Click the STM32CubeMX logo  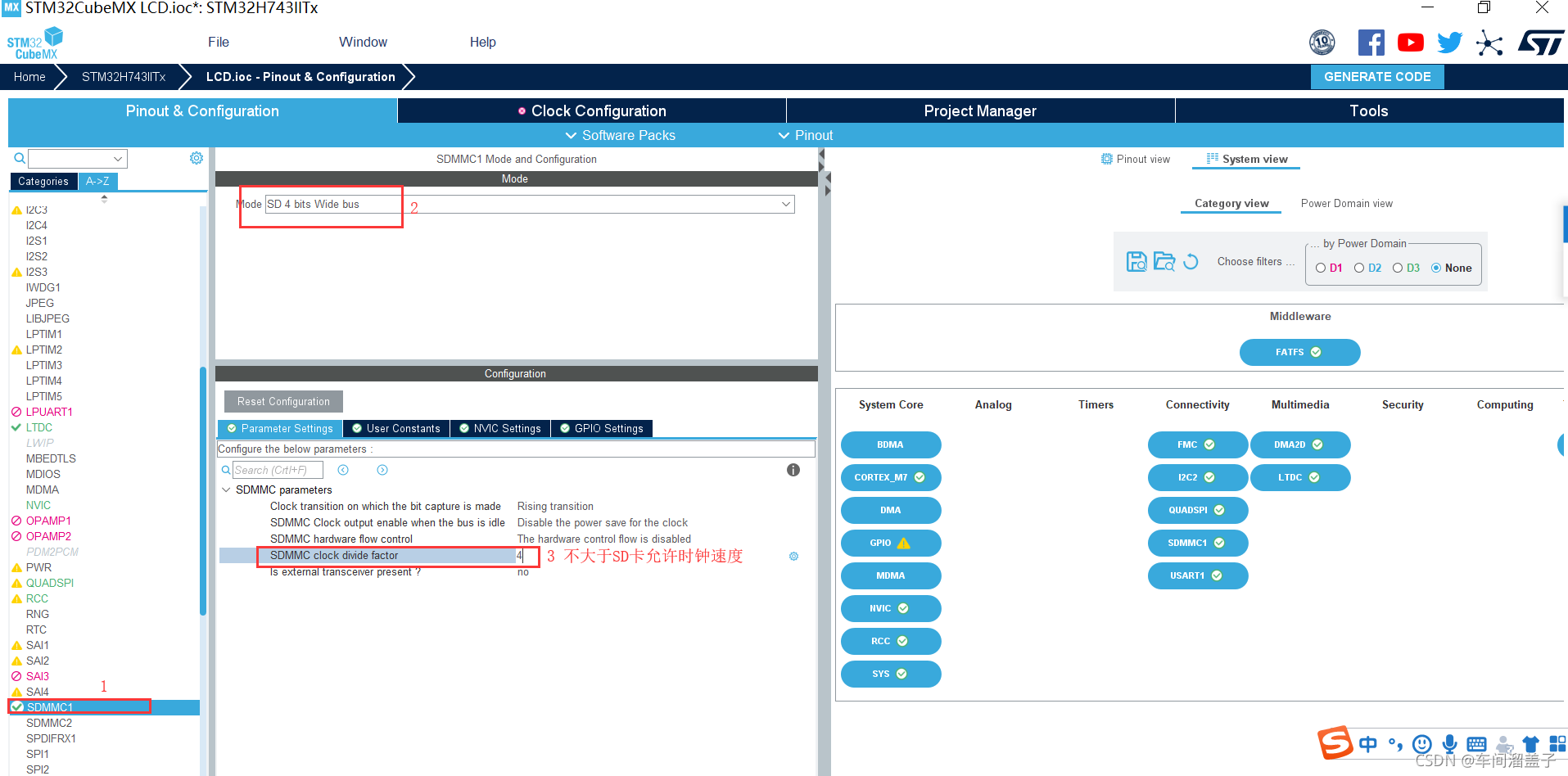[34, 43]
